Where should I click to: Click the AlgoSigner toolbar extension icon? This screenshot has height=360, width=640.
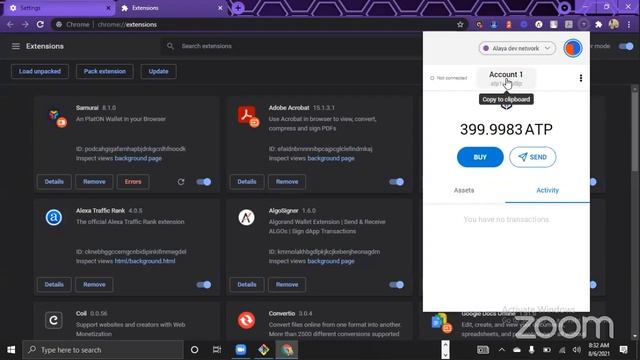[x=539, y=24]
